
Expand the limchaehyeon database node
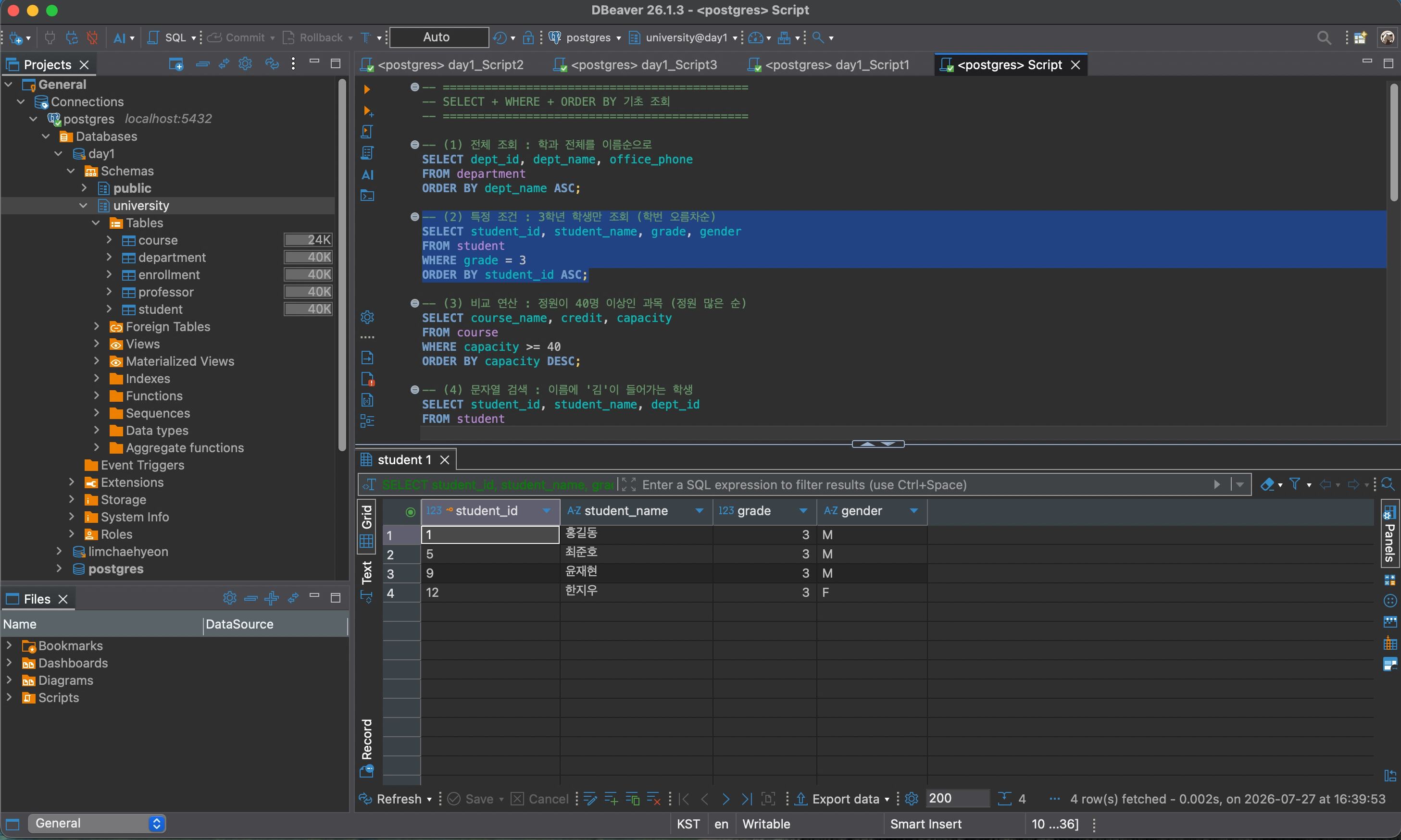pyautogui.click(x=59, y=551)
